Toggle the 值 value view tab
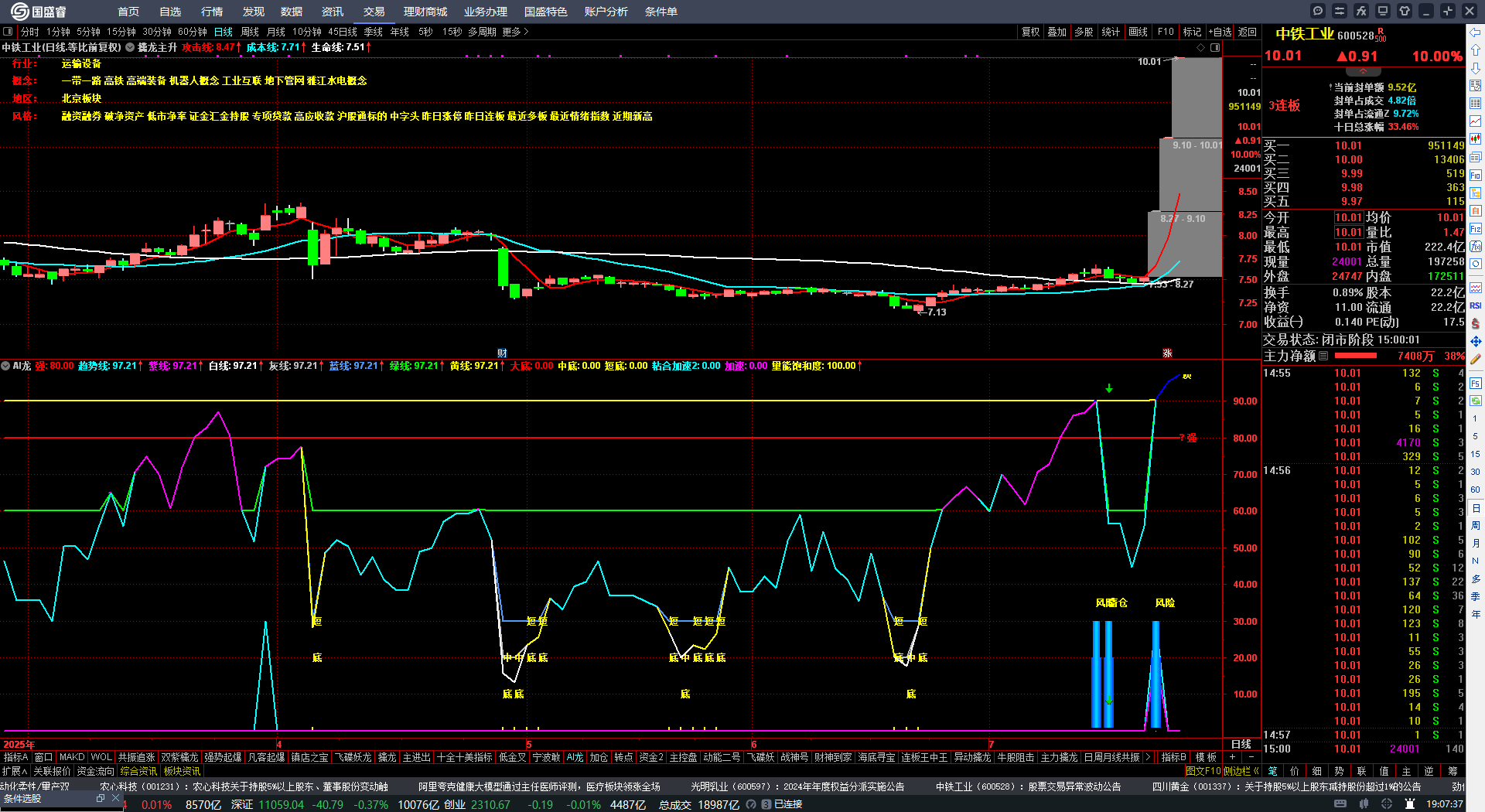 [x=1384, y=771]
